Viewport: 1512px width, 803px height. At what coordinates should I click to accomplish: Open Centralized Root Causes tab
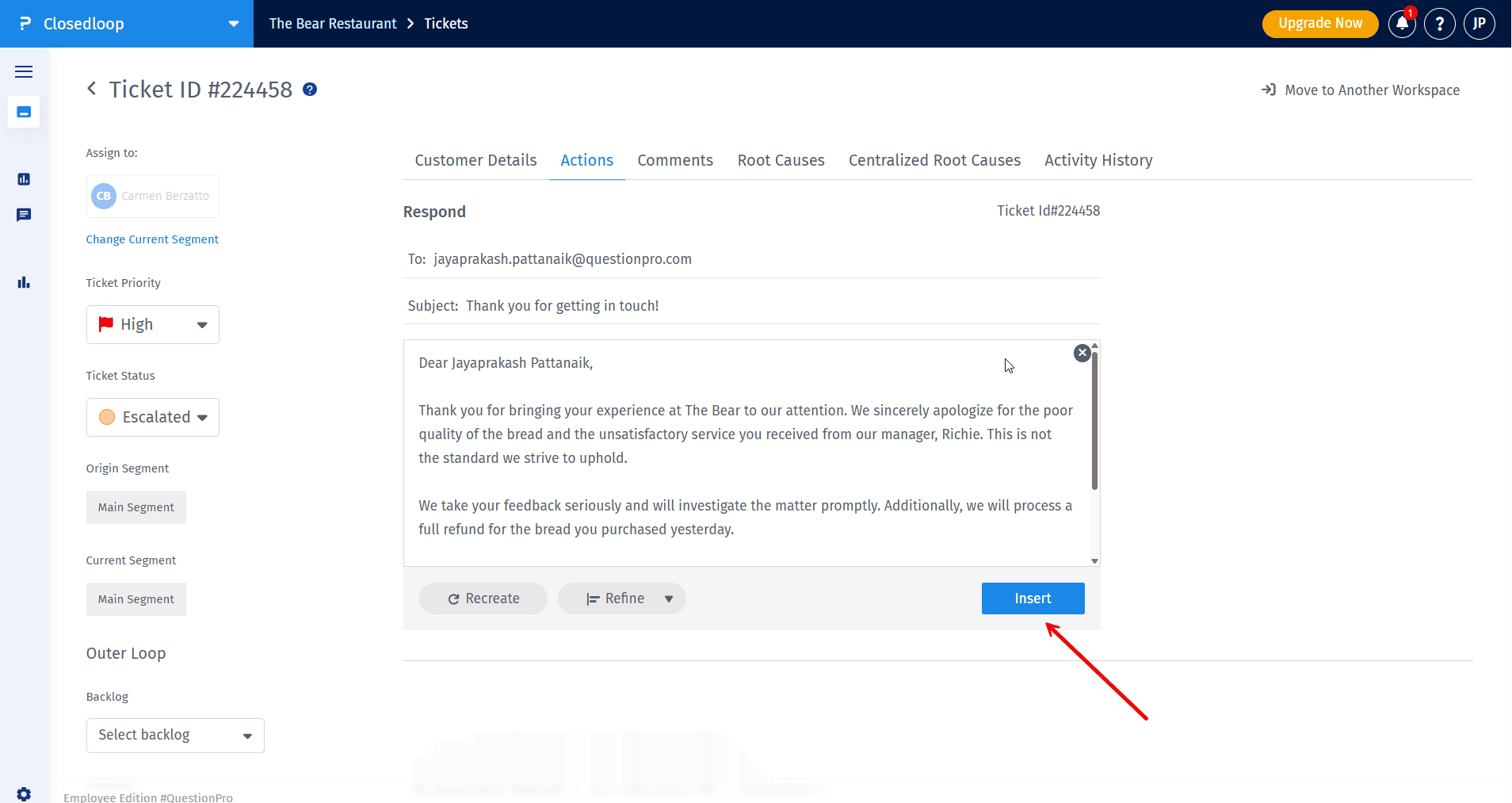click(934, 160)
